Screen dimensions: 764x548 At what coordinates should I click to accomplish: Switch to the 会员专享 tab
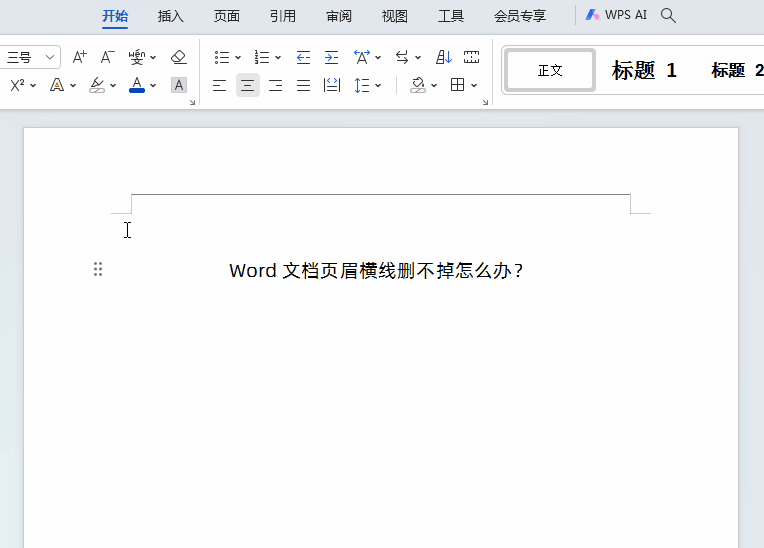(x=520, y=17)
